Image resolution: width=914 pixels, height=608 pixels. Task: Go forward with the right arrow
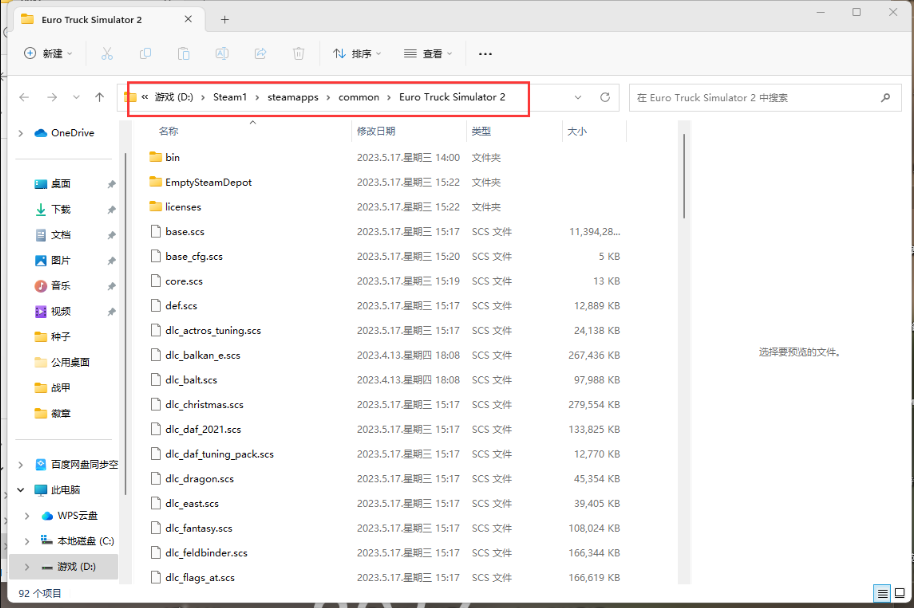52,97
